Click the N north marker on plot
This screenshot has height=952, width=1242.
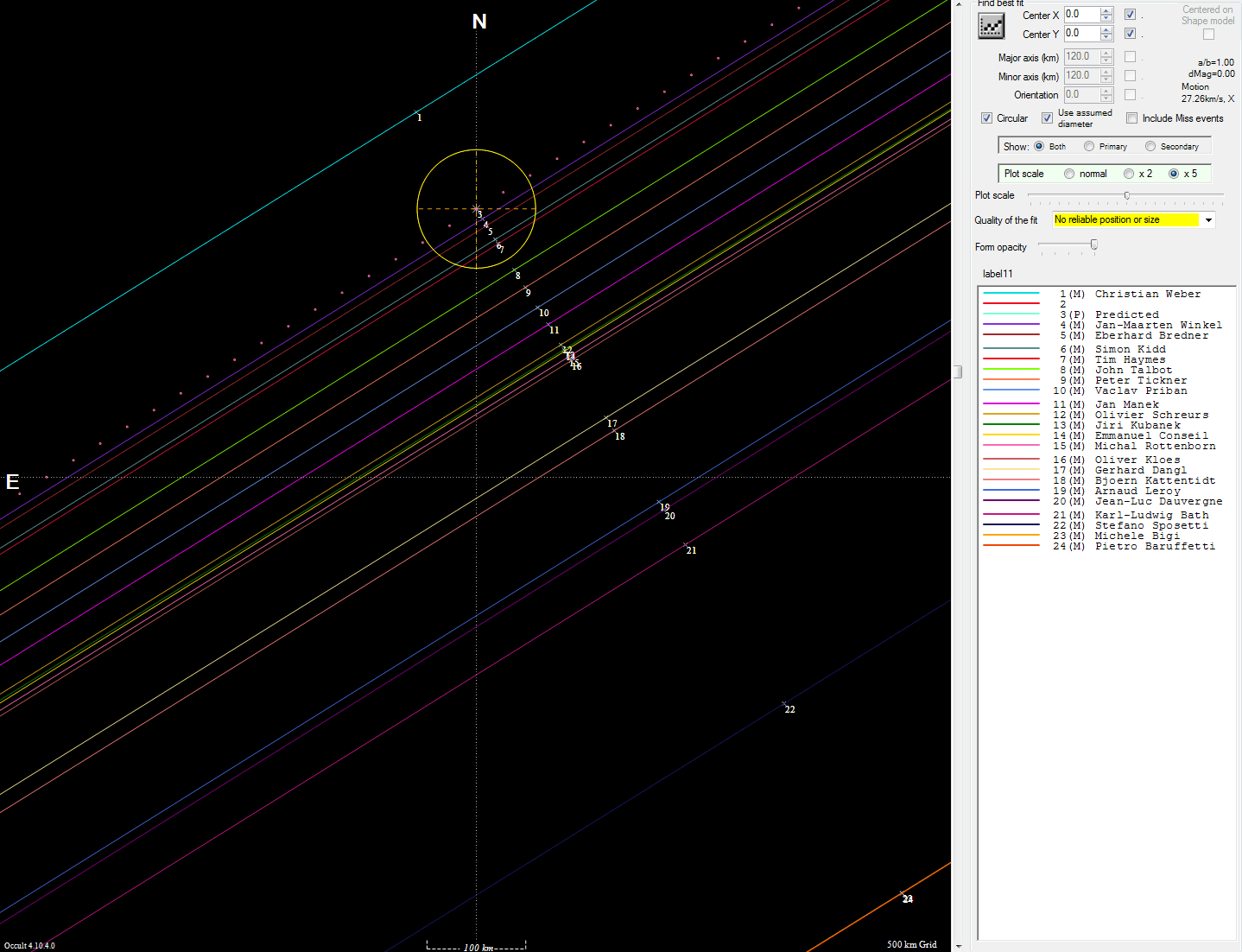pos(479,22)
